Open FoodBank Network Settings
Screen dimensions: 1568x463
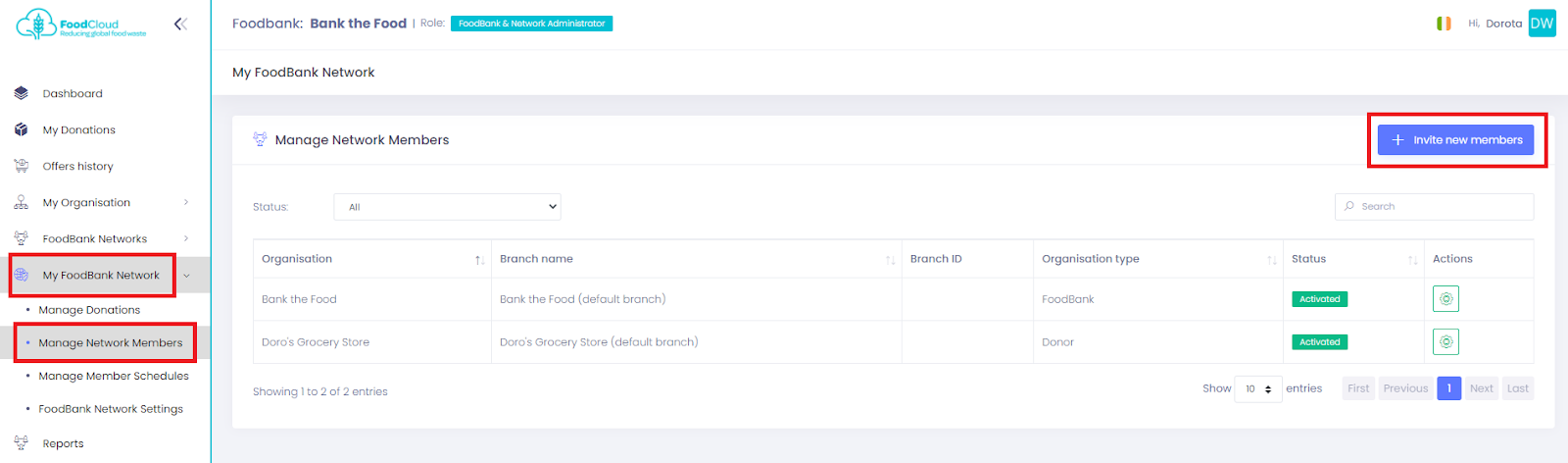click(111, 409)
